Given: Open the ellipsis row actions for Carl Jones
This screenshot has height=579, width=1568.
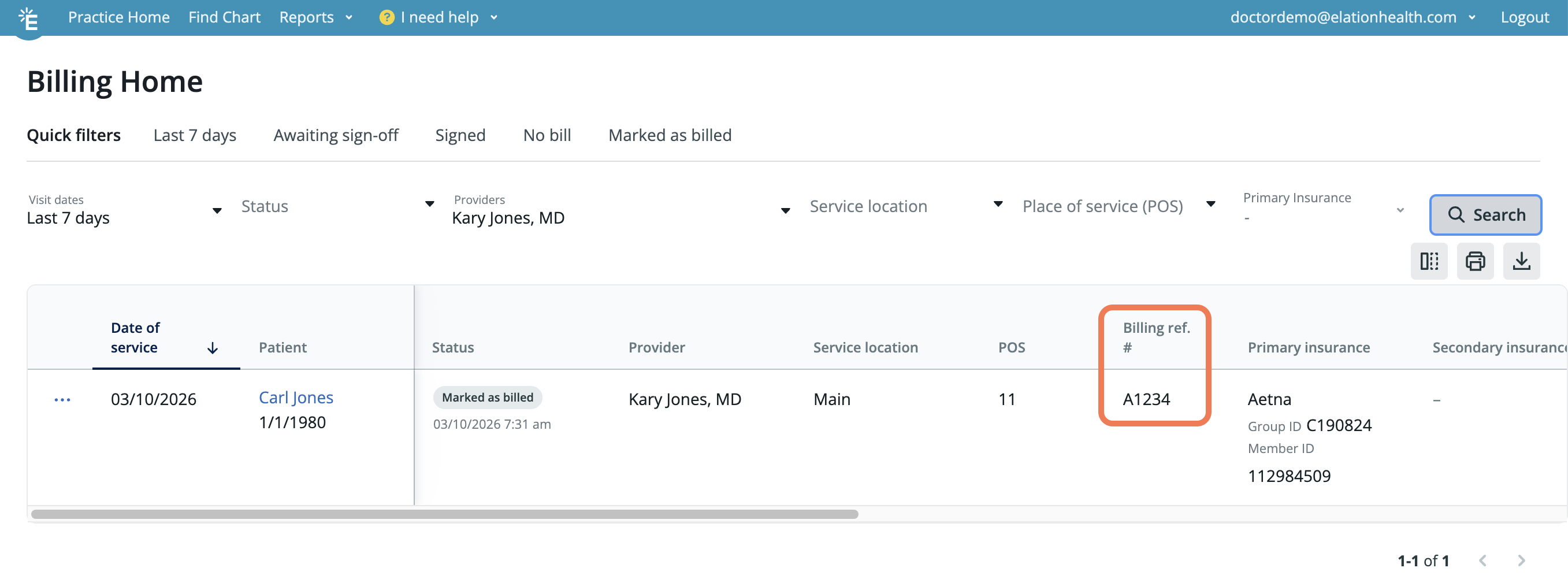Looking at the screenshot, I should click(x=63, y=399).
